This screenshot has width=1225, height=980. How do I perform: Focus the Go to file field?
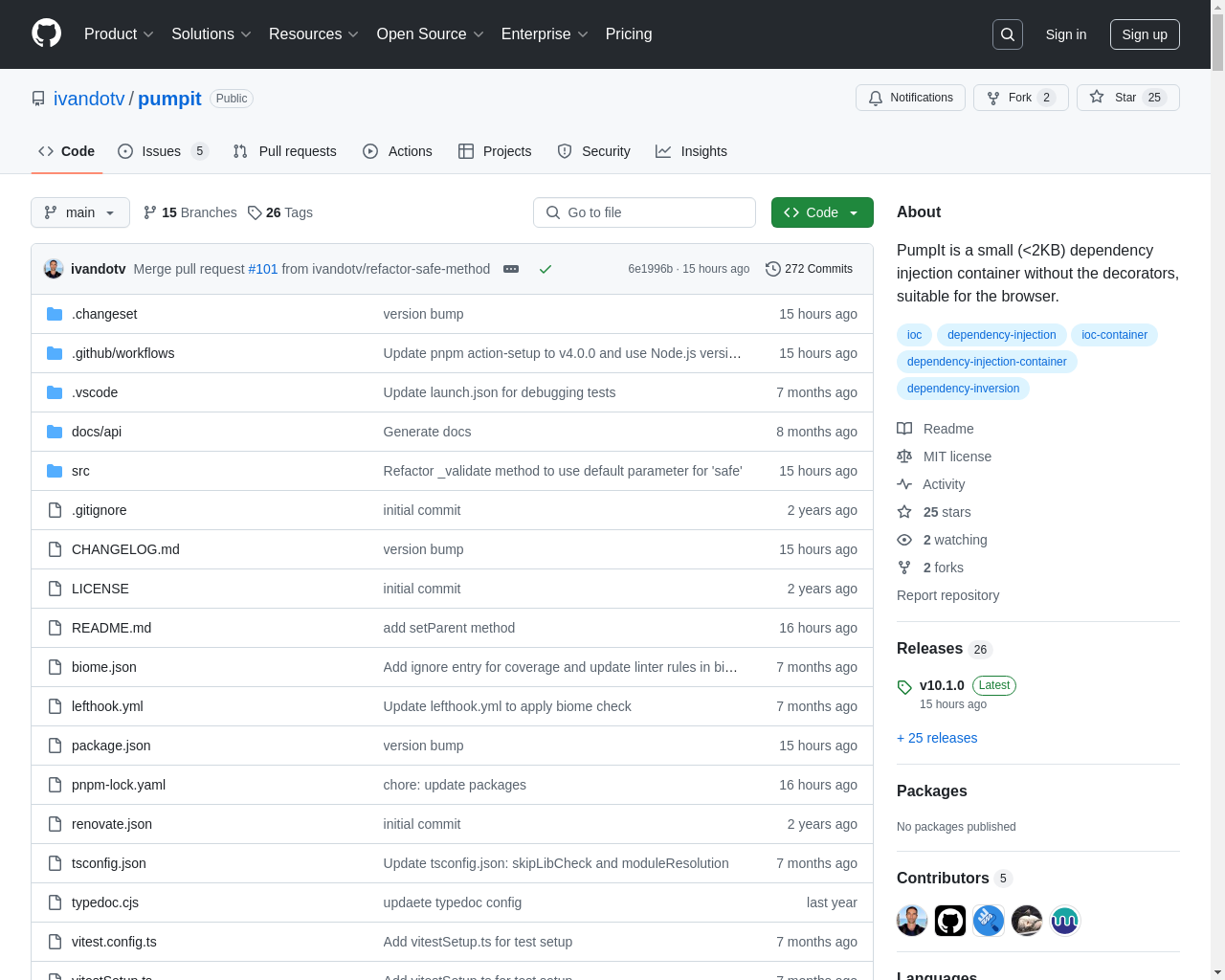(644, 212)
